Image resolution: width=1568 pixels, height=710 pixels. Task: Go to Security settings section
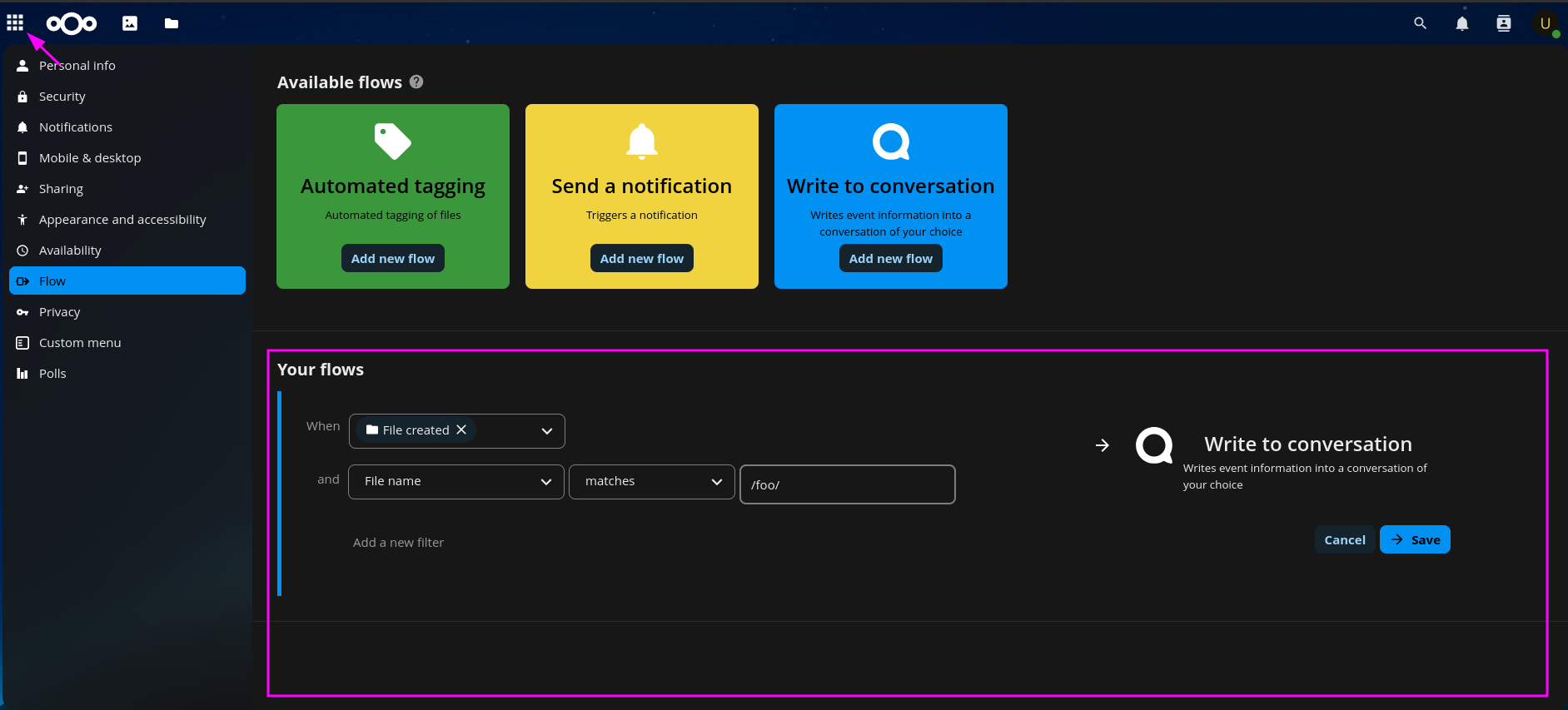pos(62,97)
